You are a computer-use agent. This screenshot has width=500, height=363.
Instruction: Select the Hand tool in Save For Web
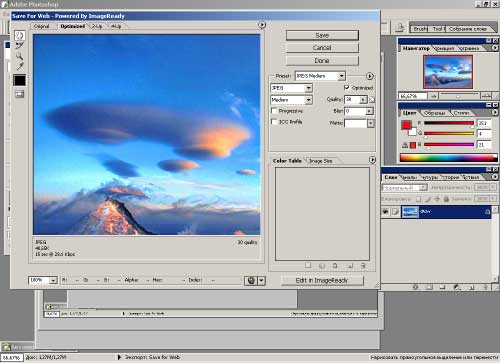20,35
